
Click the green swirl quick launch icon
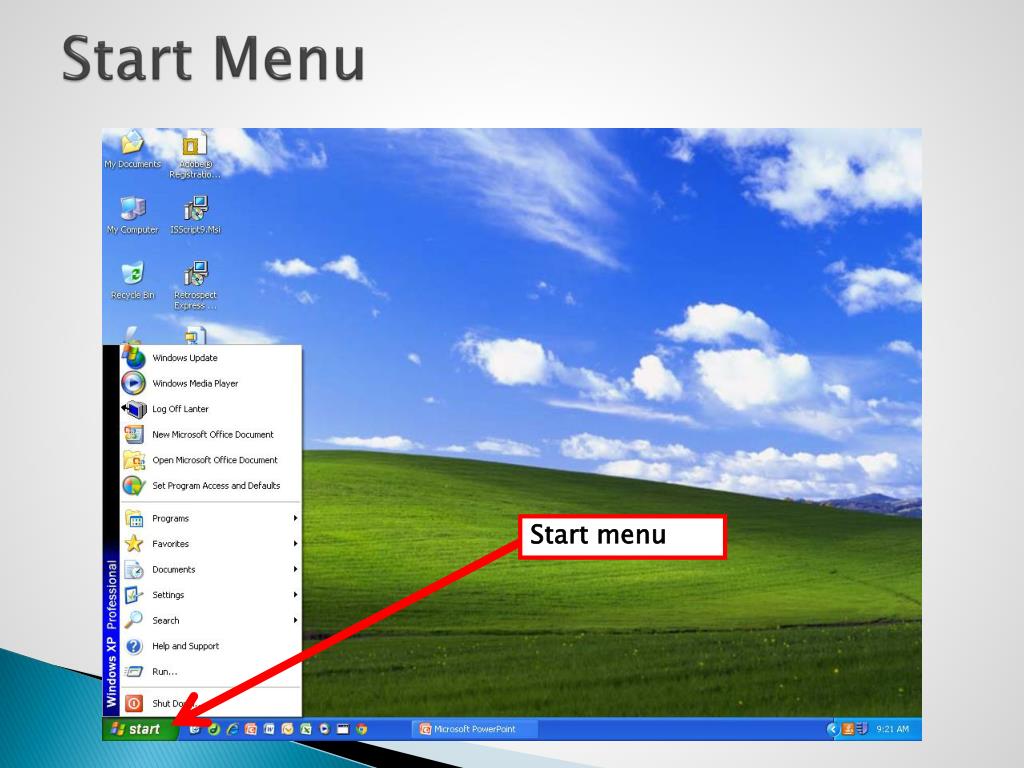(213, 729)
